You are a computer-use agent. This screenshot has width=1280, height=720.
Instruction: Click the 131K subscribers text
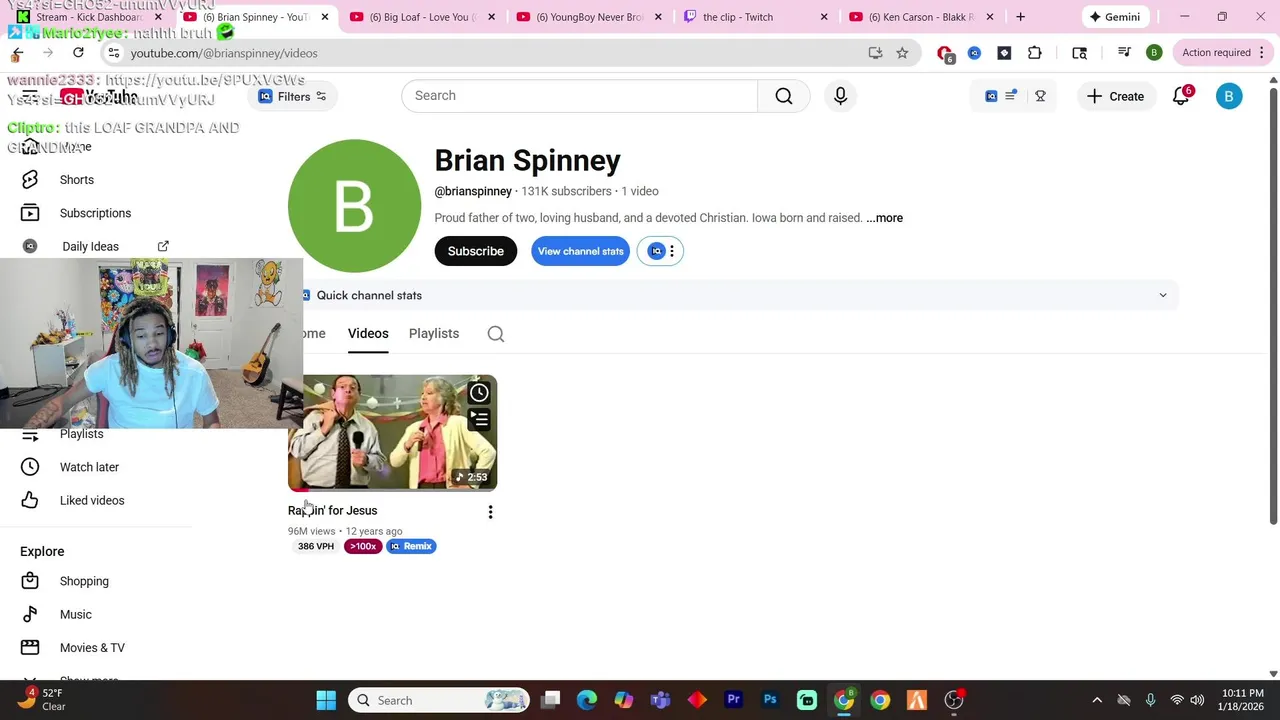566,191
